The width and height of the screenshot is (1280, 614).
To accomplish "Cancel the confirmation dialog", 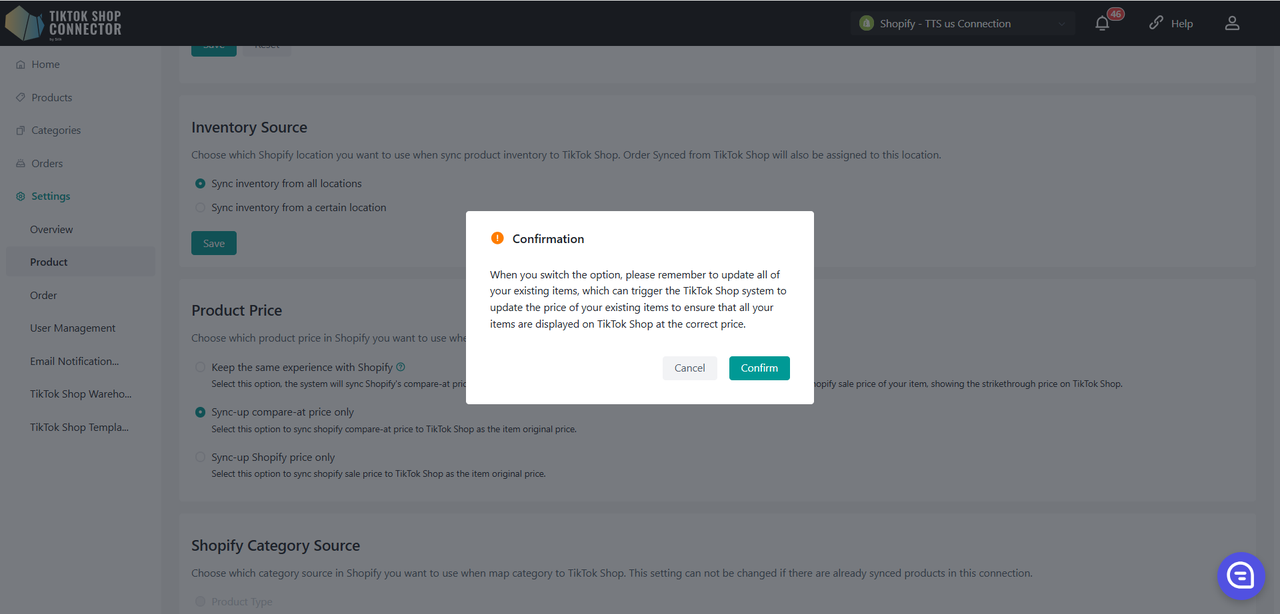I will pyautogui.click(x=689, y=368).
